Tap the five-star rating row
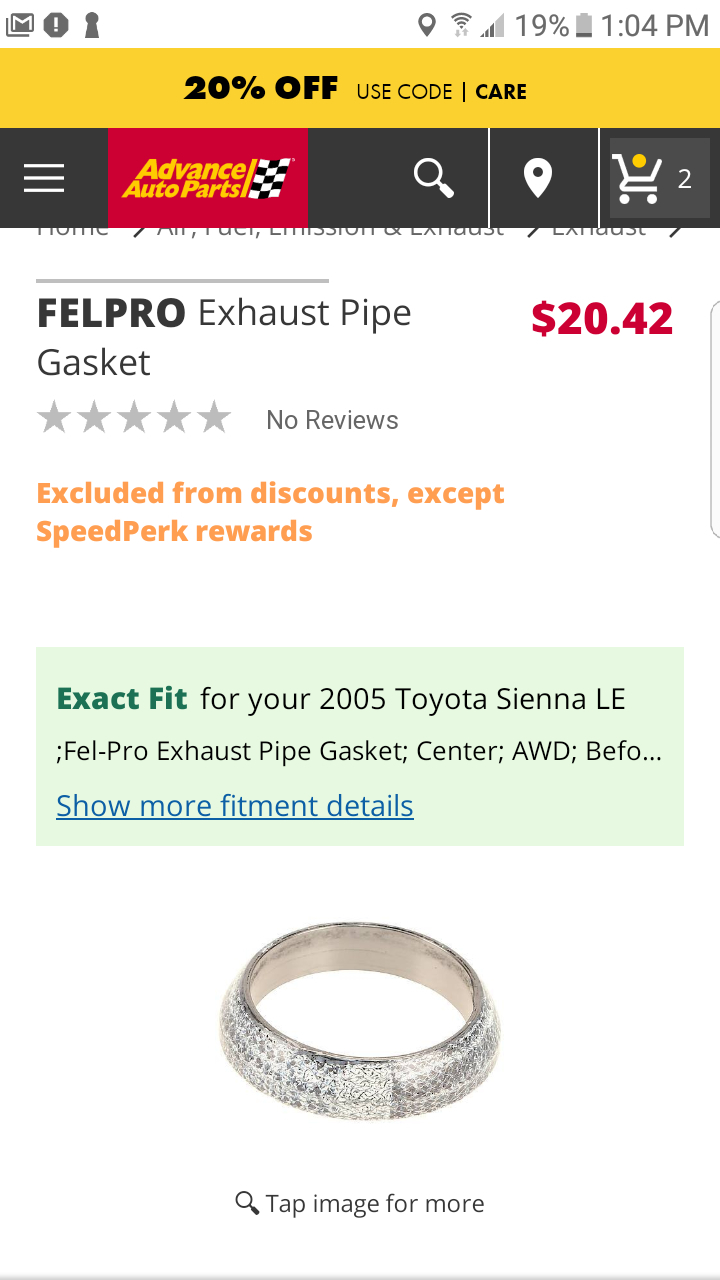The height and width of the screenshot is (1280, 720). (x=134, y=418)
